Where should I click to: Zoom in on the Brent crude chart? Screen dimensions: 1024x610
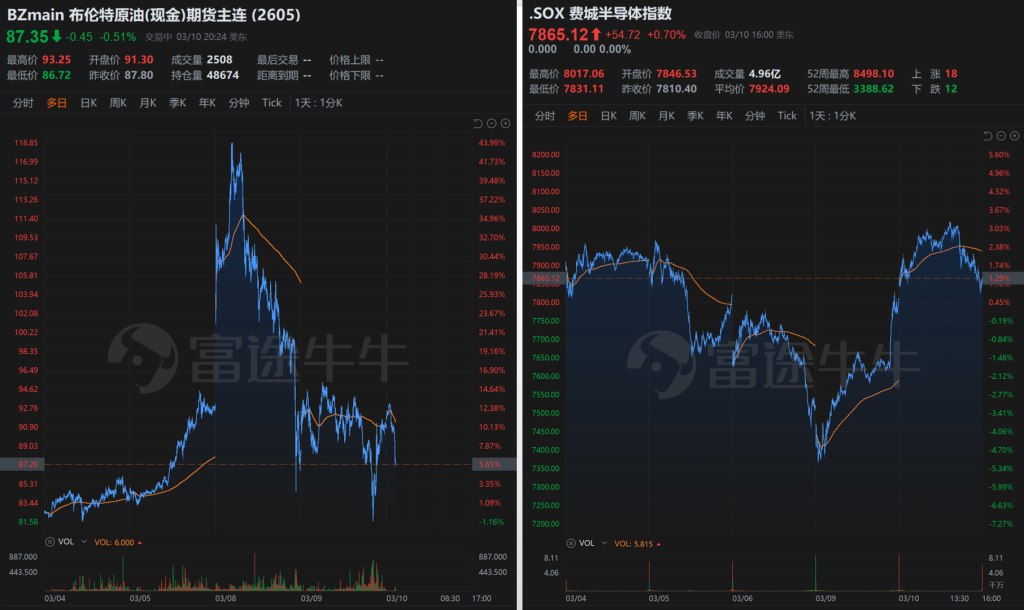(506, 123)
